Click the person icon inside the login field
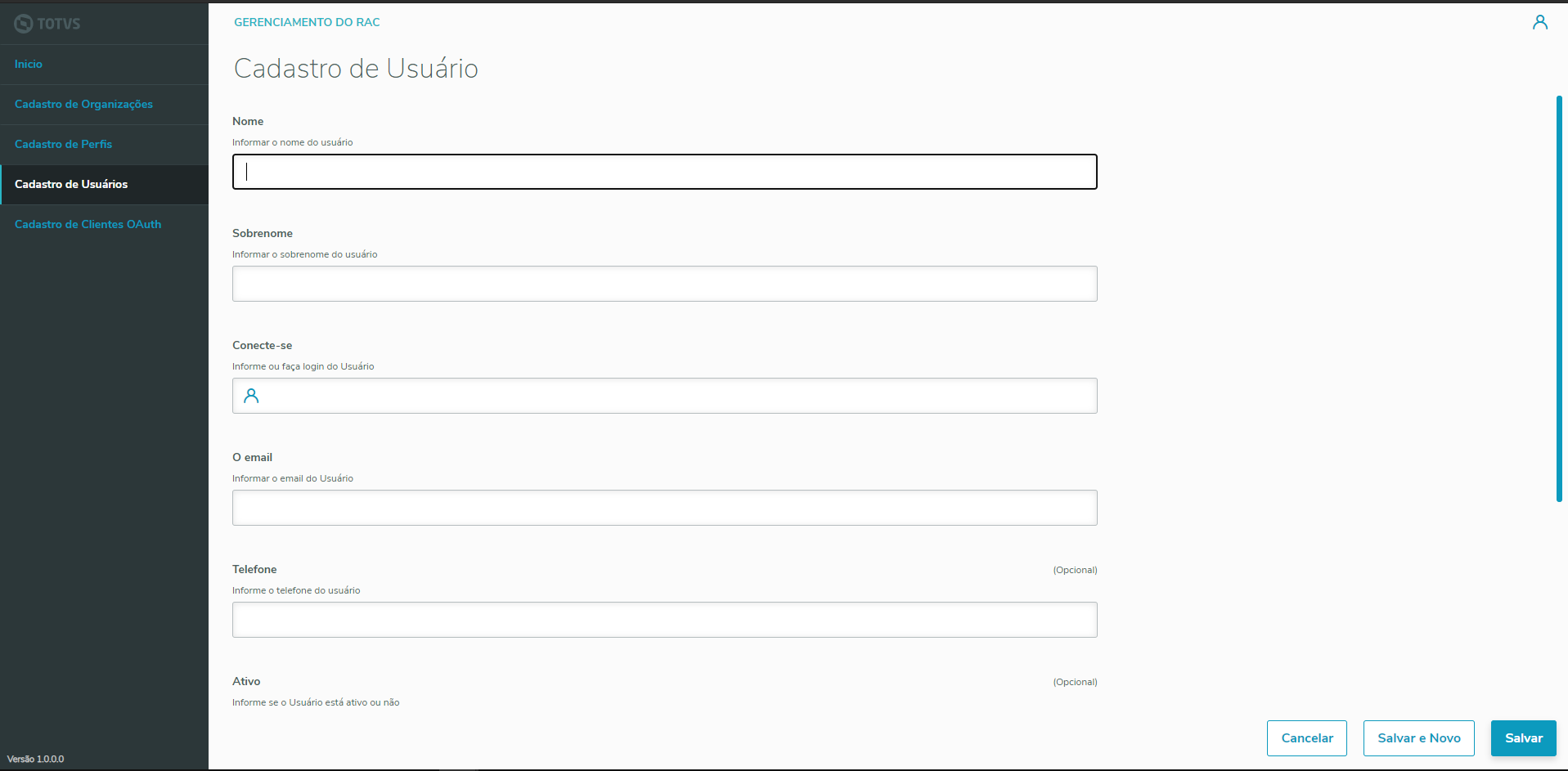Image resolution: width=1568 pixels, height=771 pixels. pos(252,396)
